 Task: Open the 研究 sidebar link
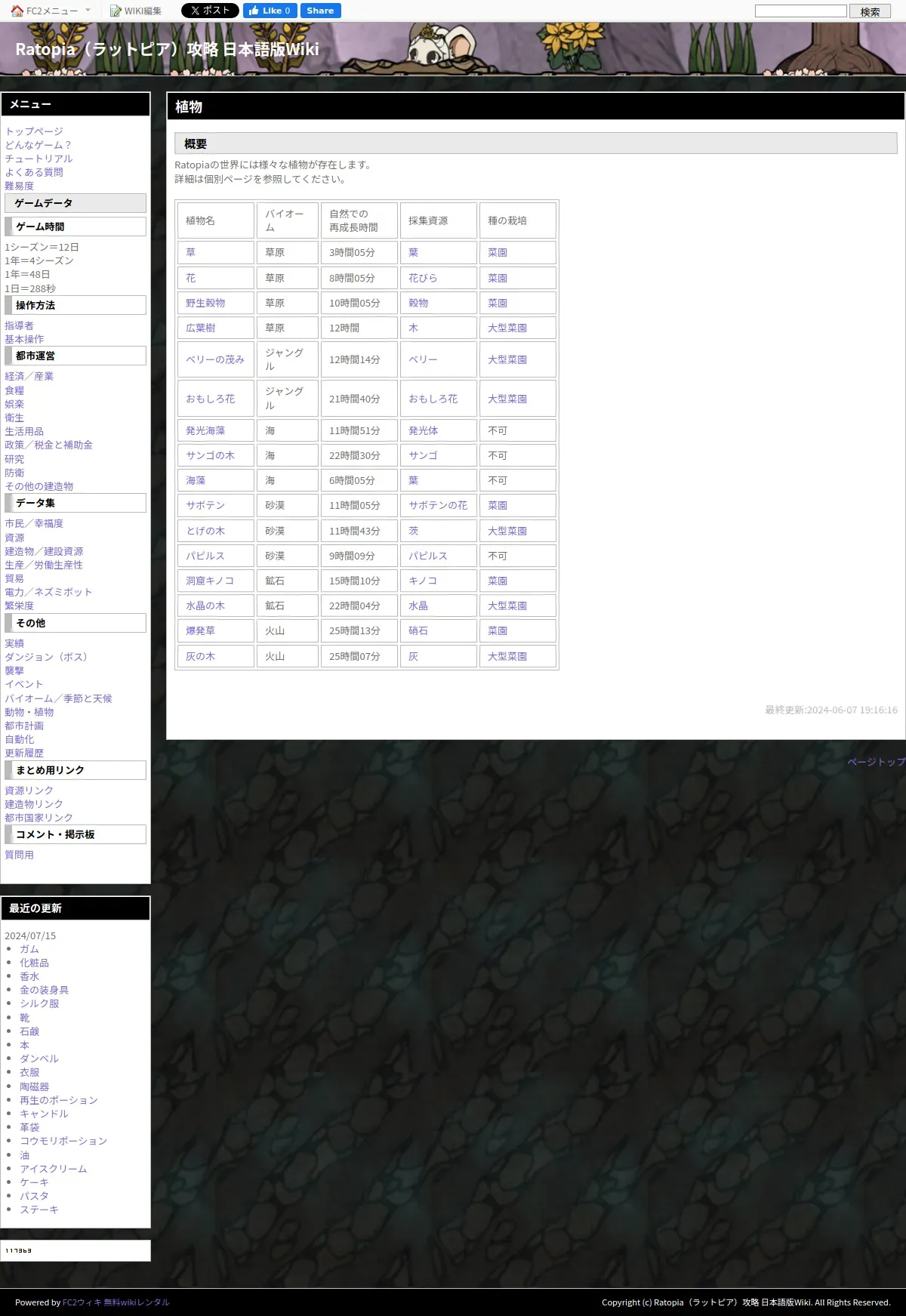click(x=14, y=459)
